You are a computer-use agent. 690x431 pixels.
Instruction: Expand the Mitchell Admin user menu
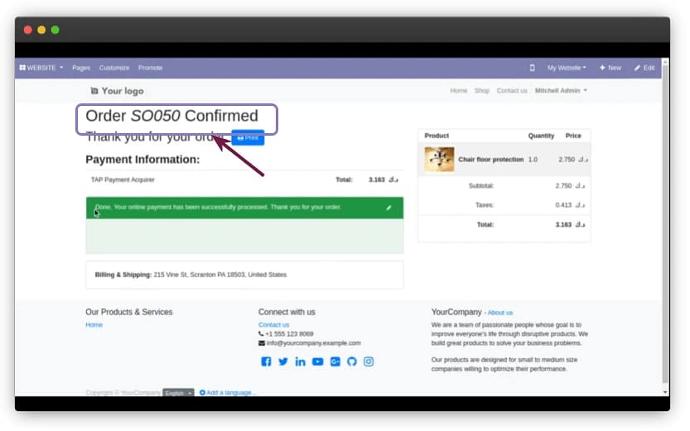point(561,91)
